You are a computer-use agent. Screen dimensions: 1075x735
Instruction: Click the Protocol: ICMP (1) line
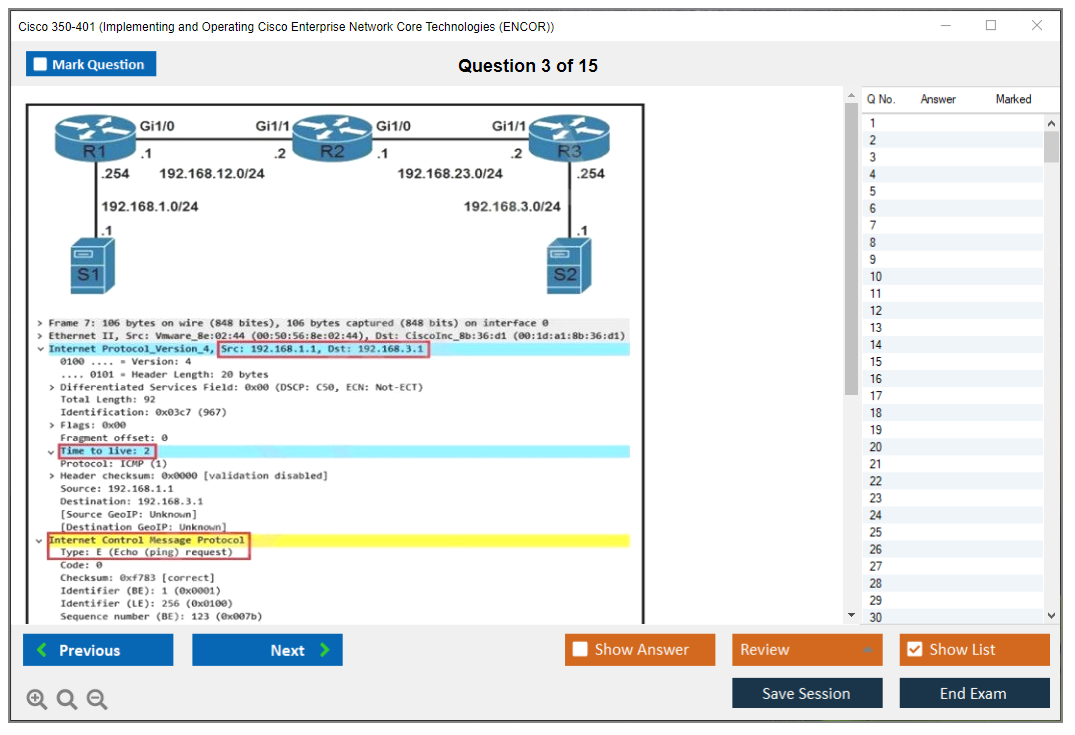click(114, 463)
